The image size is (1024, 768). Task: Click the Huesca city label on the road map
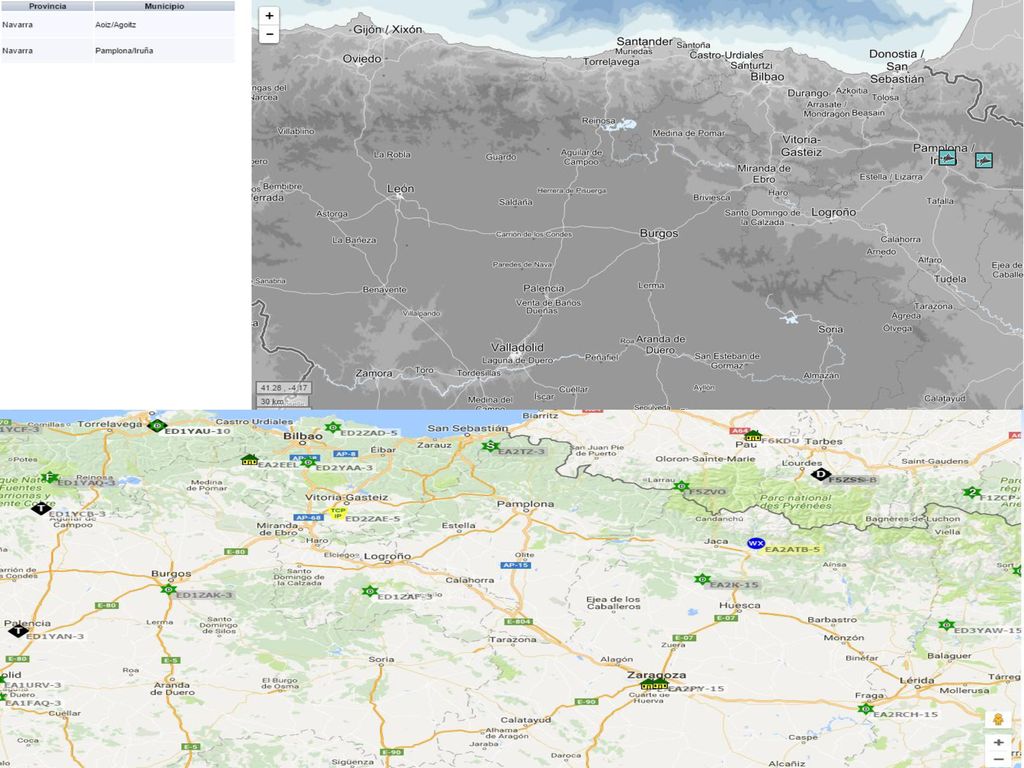pyautogui.click(x=739, y=605)
